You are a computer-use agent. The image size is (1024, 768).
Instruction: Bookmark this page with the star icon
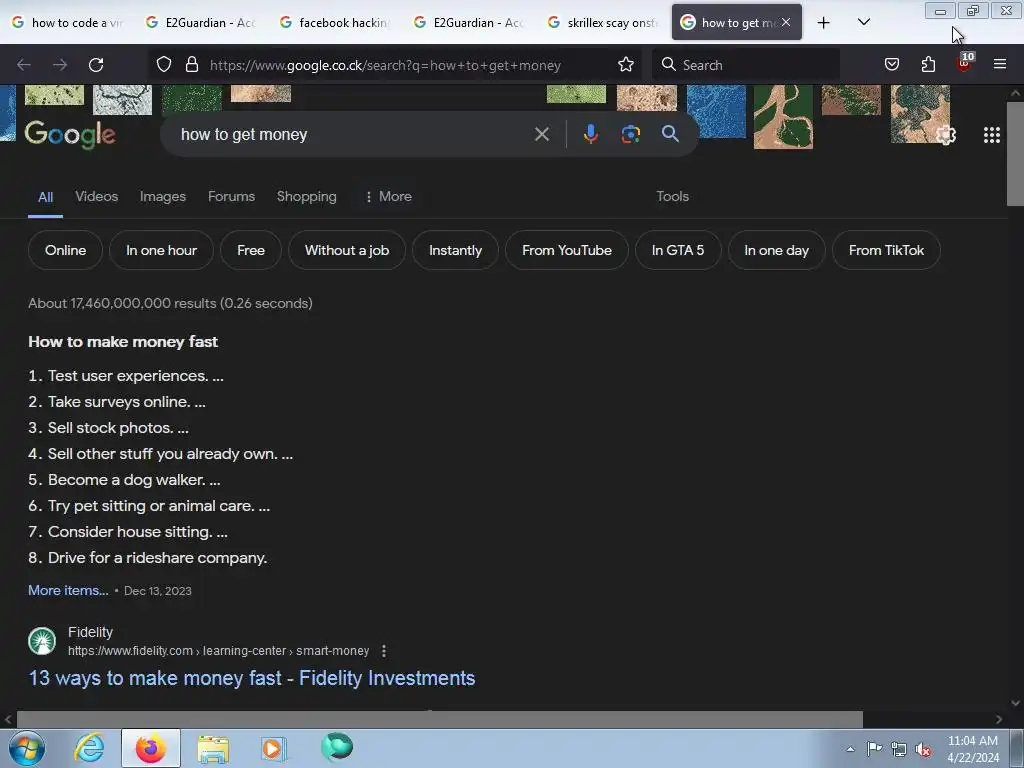click(x=626, y=64)
